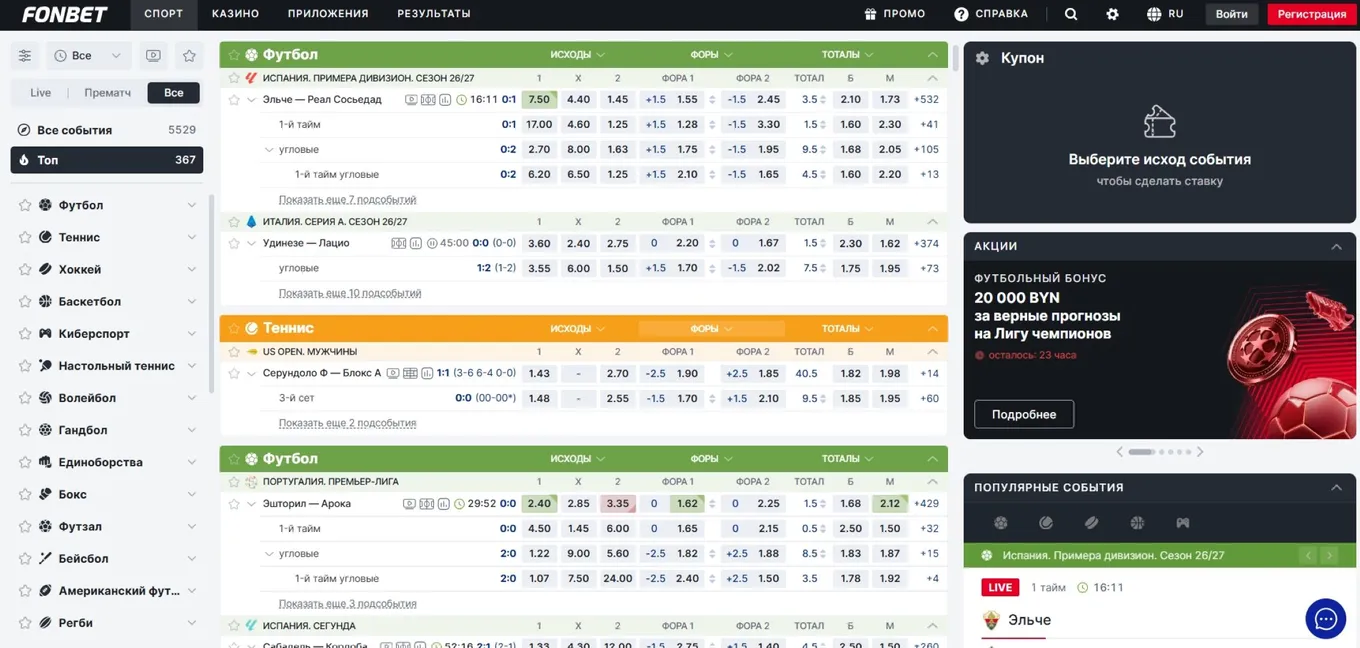Open the Промо link in header
The width and height of the screenshot is (1360, 648).
[x=894, y=14]
